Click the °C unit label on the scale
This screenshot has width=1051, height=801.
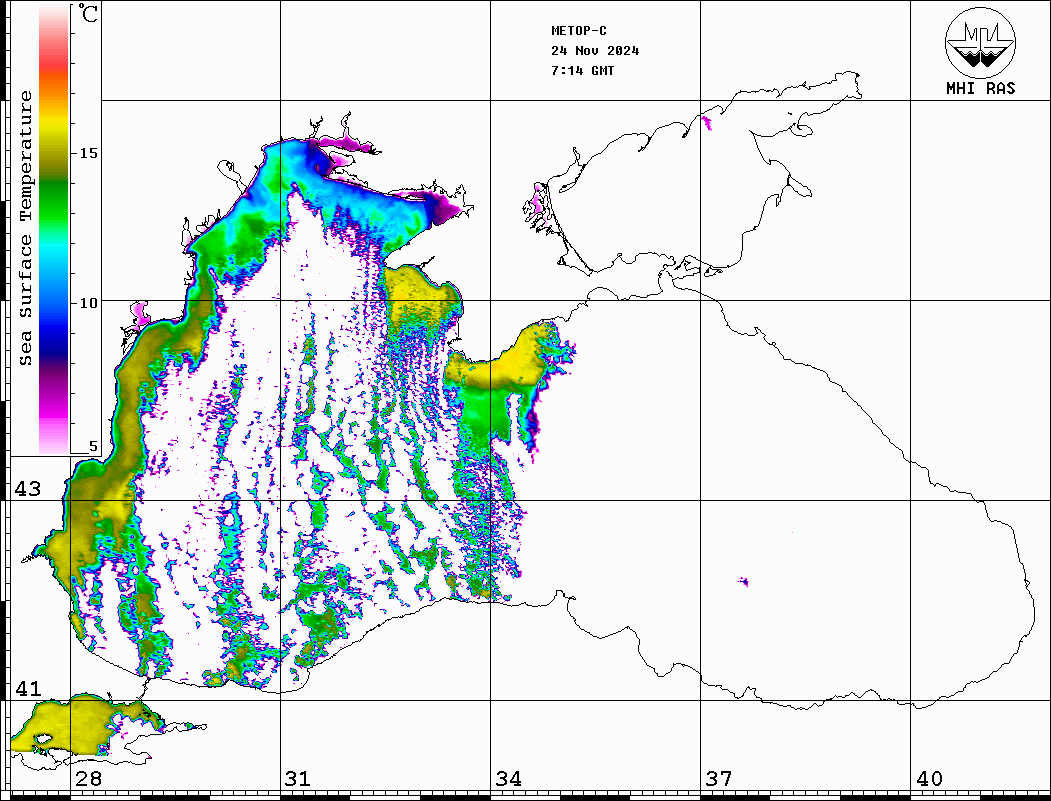coord(88,14)
